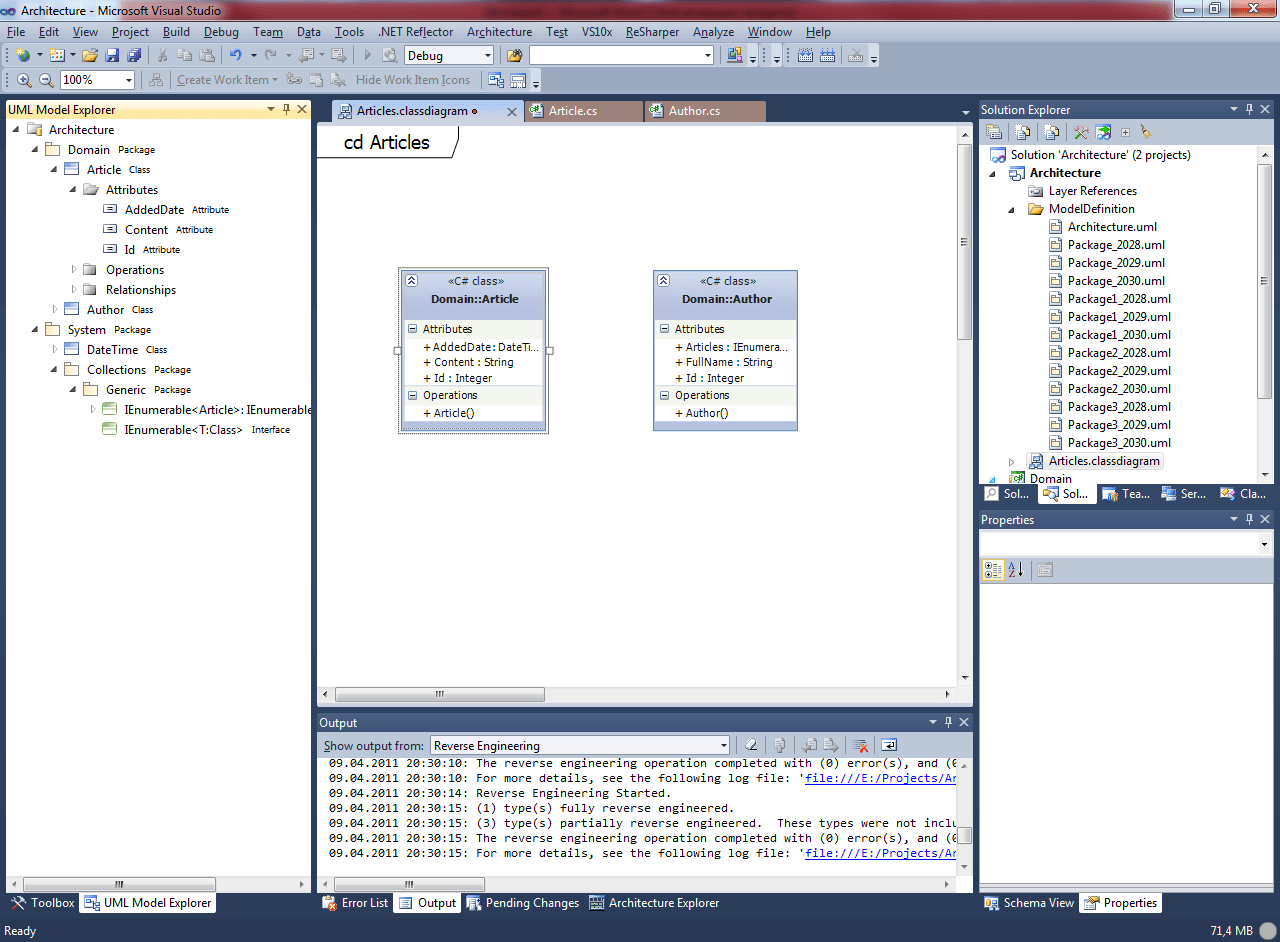
Task: Expand the Relationships node under Article
Action: [74, 289]
